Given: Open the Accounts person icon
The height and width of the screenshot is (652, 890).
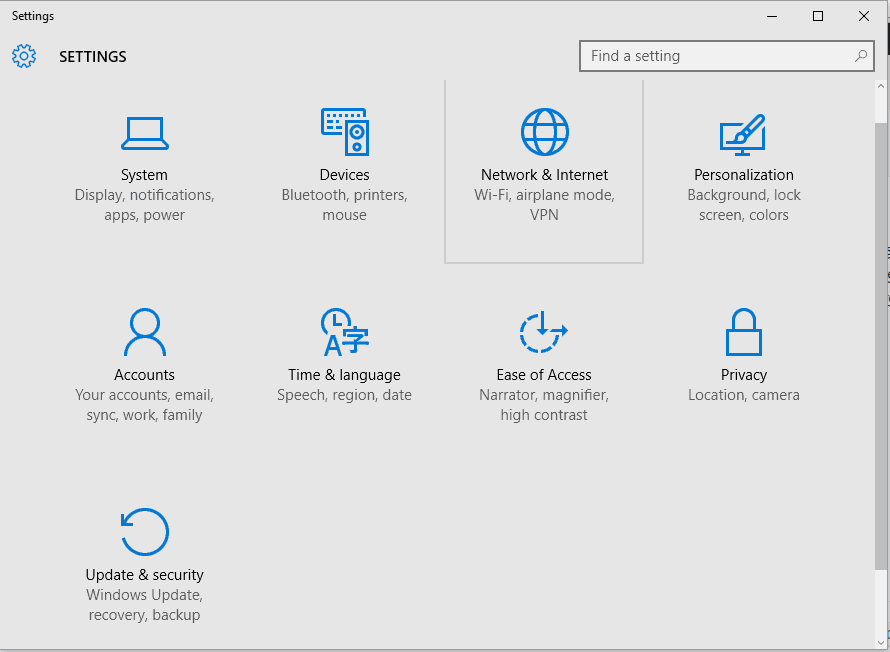Looking at the screenshot, I should pos(144,332).
